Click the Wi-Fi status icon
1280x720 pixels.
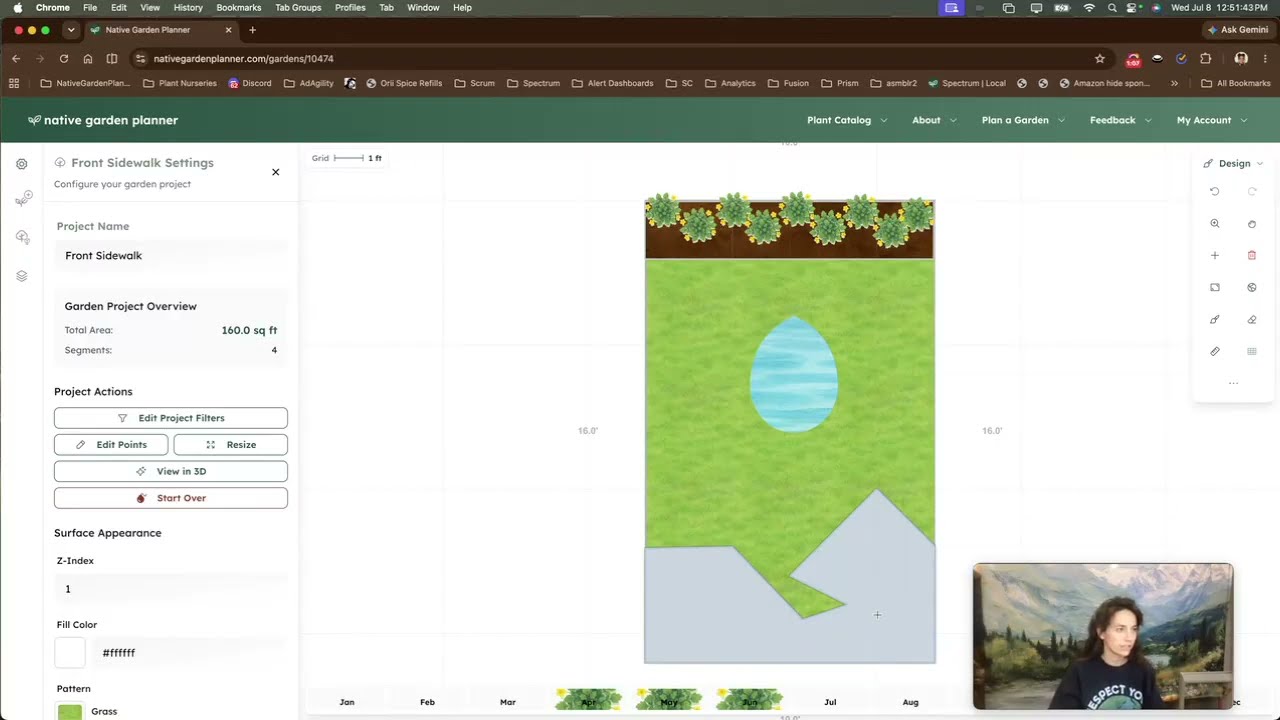tap(1089, 7)
